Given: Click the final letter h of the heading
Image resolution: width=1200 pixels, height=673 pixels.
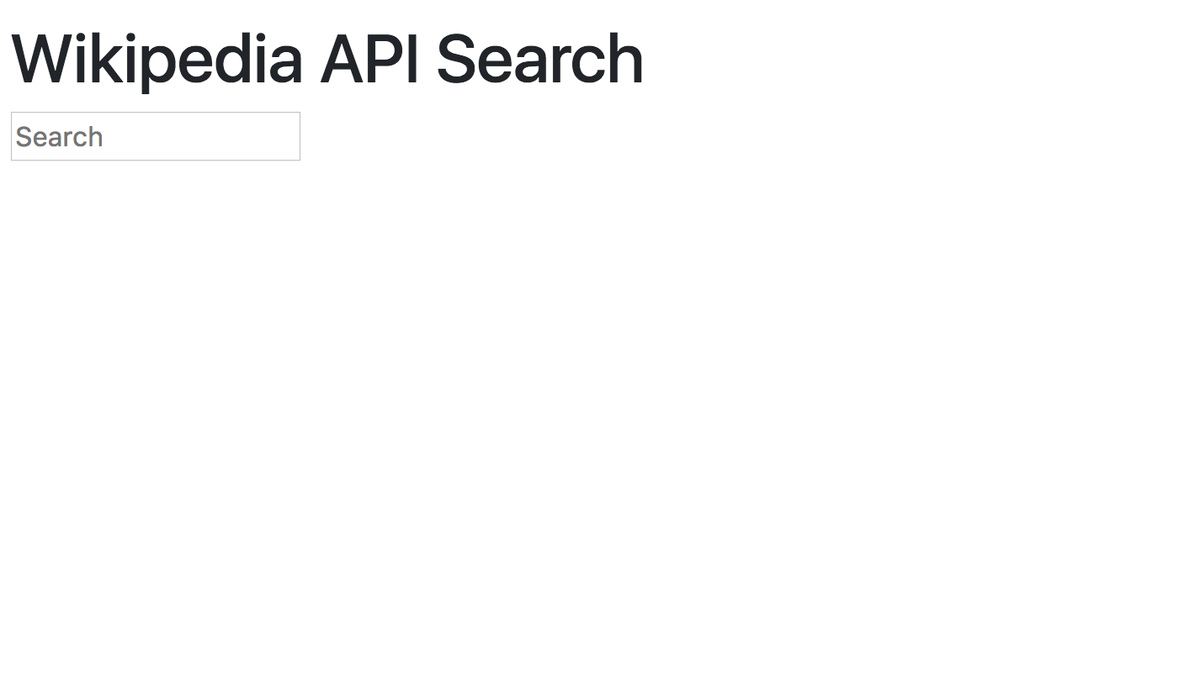Looking at the screenshot, I should (x=627, y=58).
